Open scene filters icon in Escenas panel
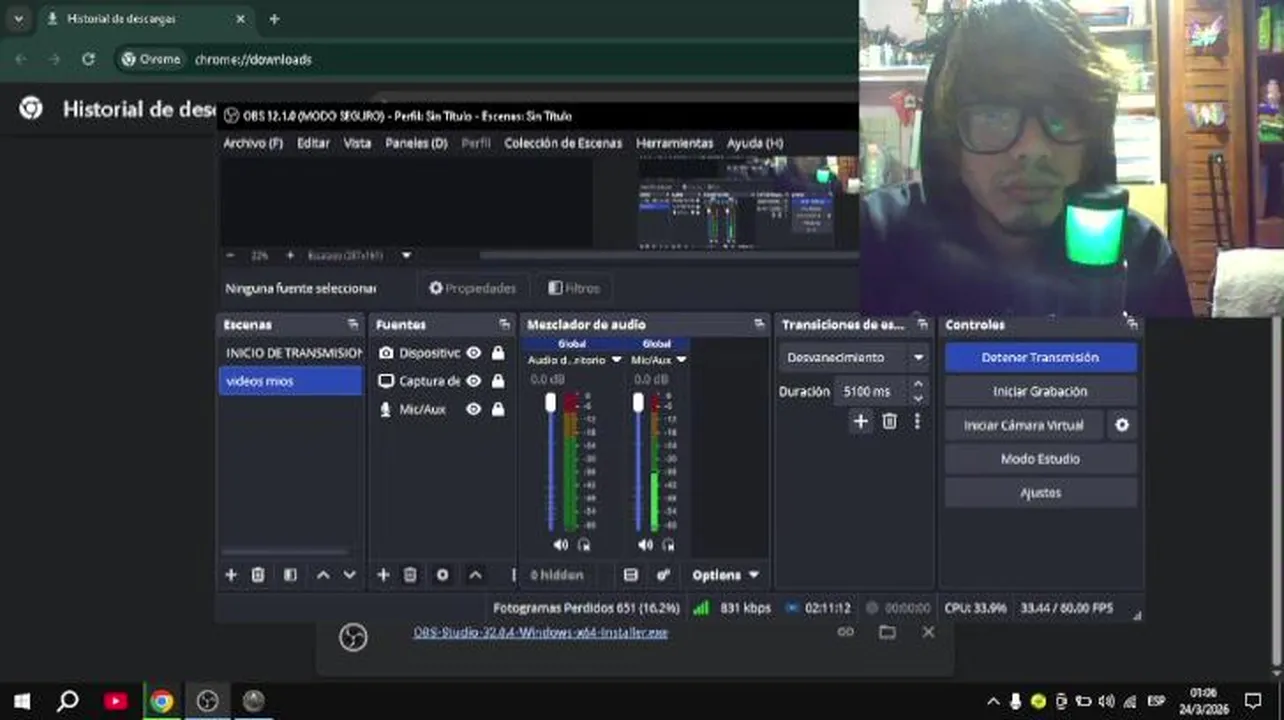1284x720 pixels. coord(290,575)
